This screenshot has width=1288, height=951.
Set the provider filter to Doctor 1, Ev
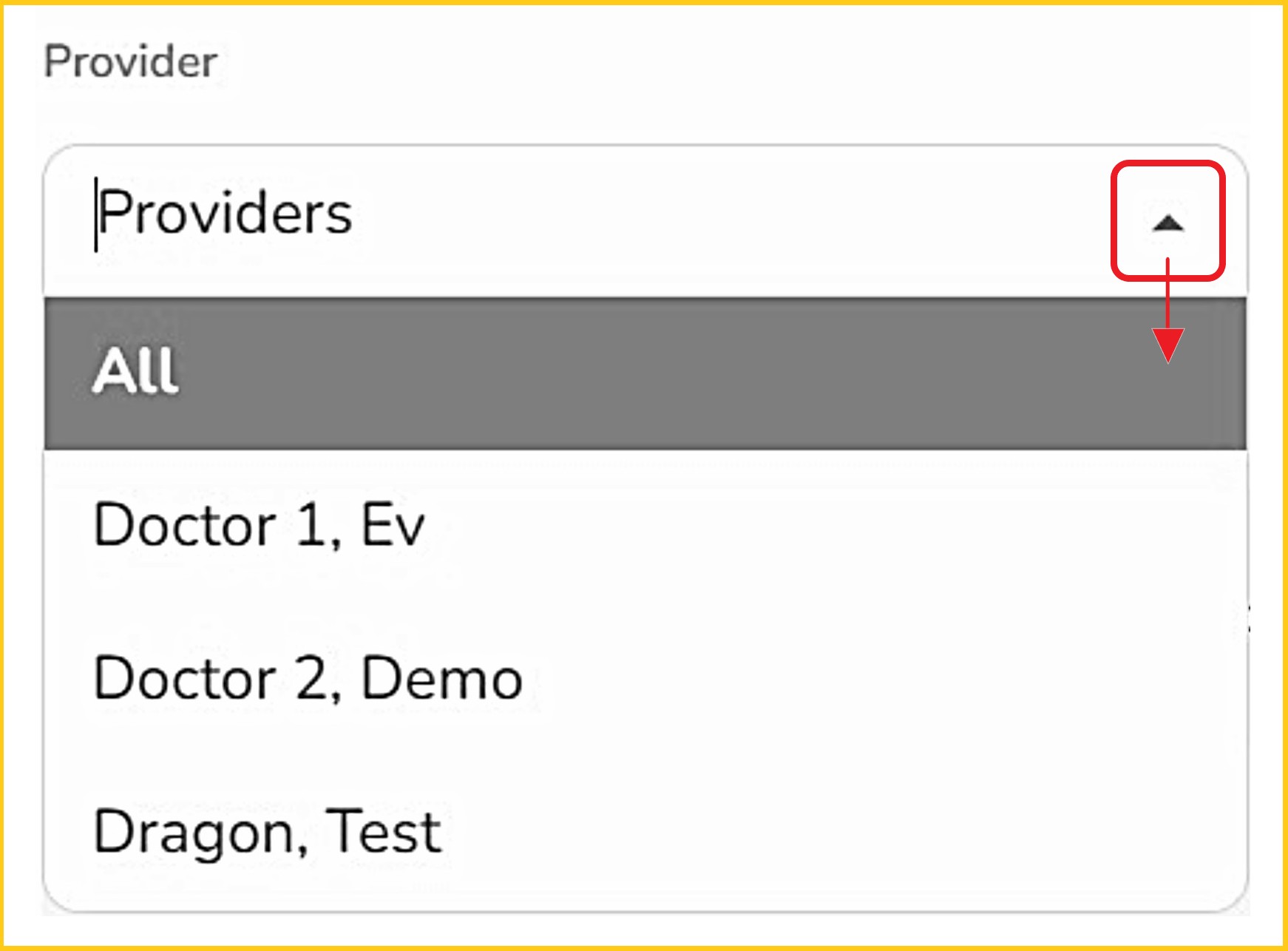click(259, 525)
